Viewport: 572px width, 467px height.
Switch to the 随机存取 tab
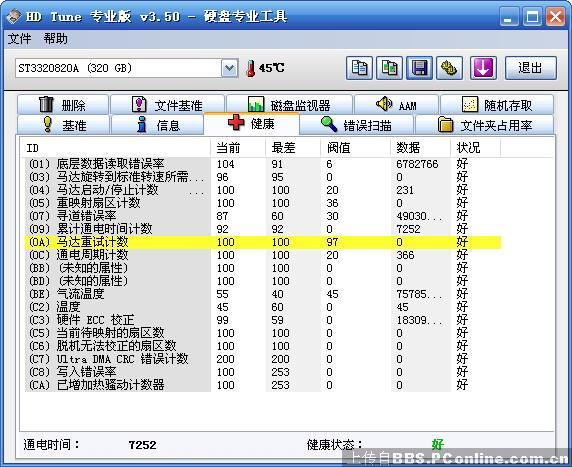click(x=497, y=105)
